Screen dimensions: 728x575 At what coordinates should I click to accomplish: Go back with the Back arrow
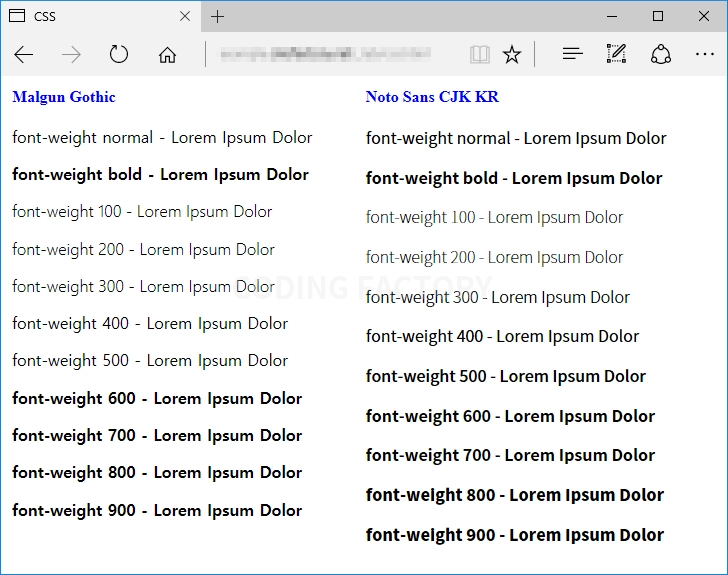click(24, 55)
